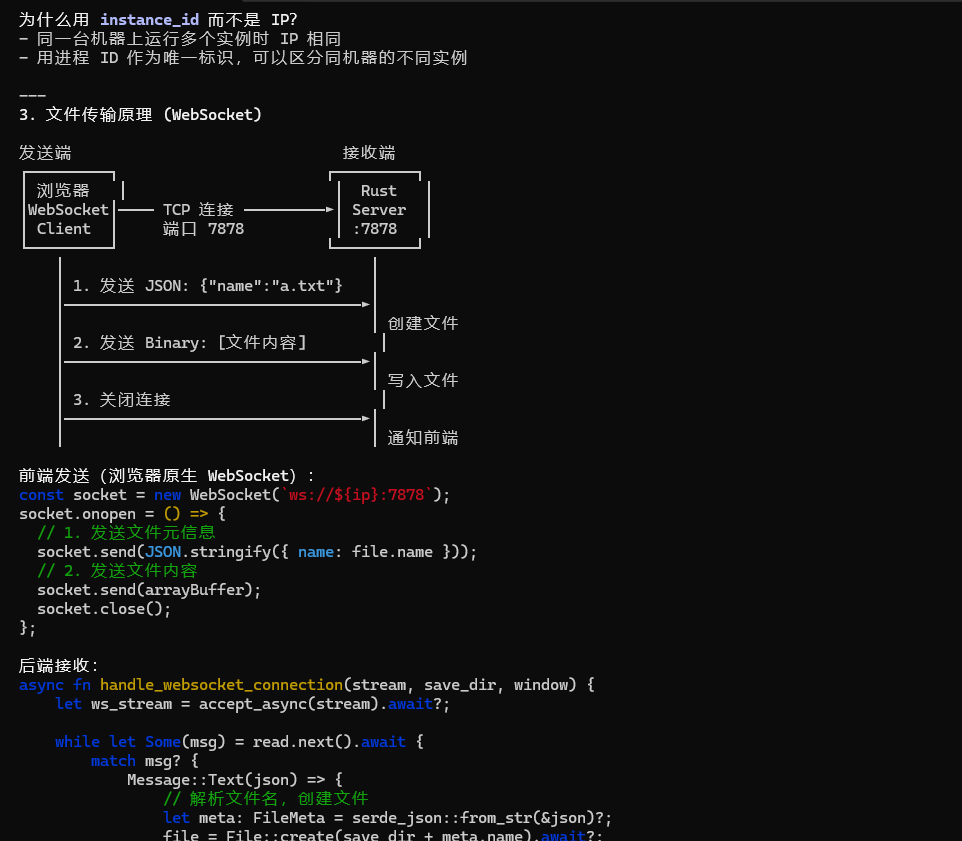Click the step 2 发送 Binary line

(x=190, y=343)
